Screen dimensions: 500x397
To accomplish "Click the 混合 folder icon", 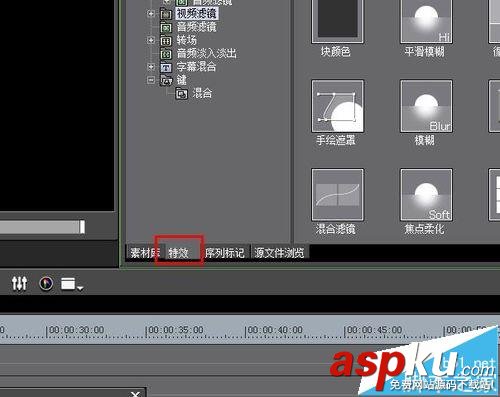I will pyautogui.click(x=182, y=94).
